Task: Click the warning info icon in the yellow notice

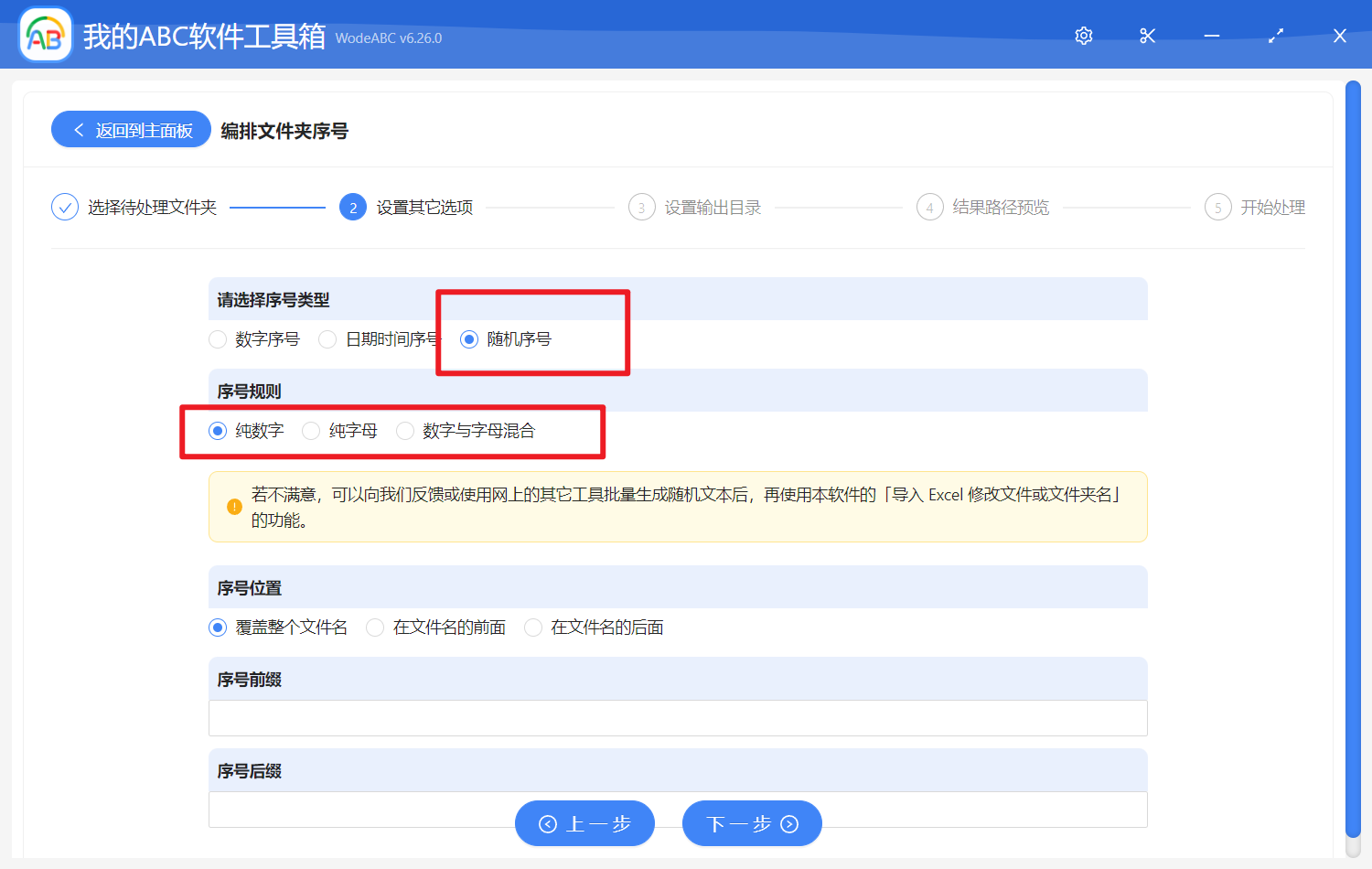Action: [232, 506]
